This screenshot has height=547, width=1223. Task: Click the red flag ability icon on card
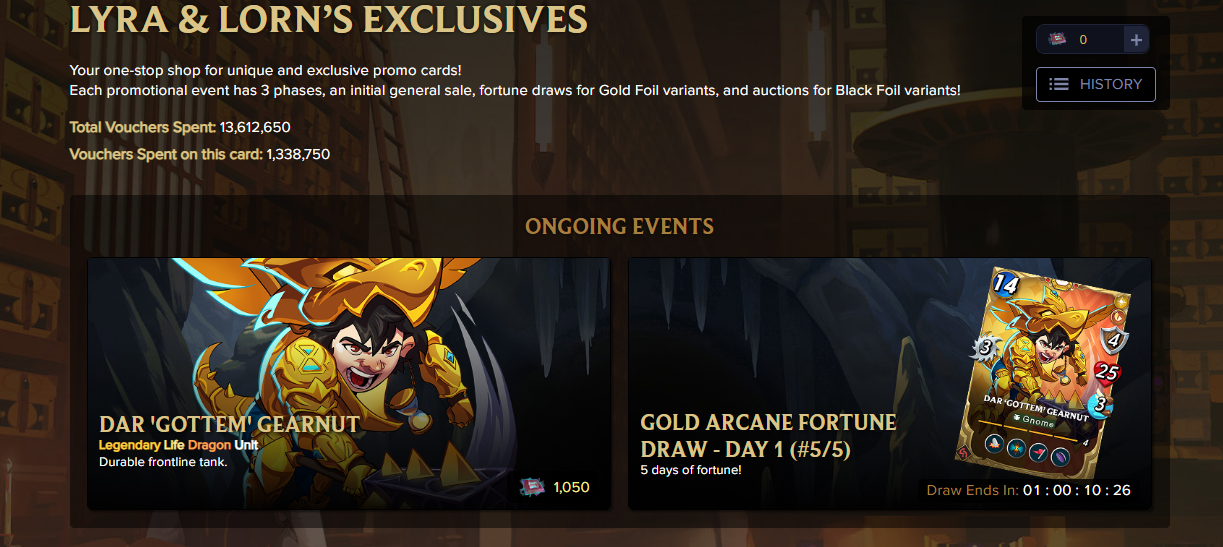pyautogui.click(x=1040, y=452)
